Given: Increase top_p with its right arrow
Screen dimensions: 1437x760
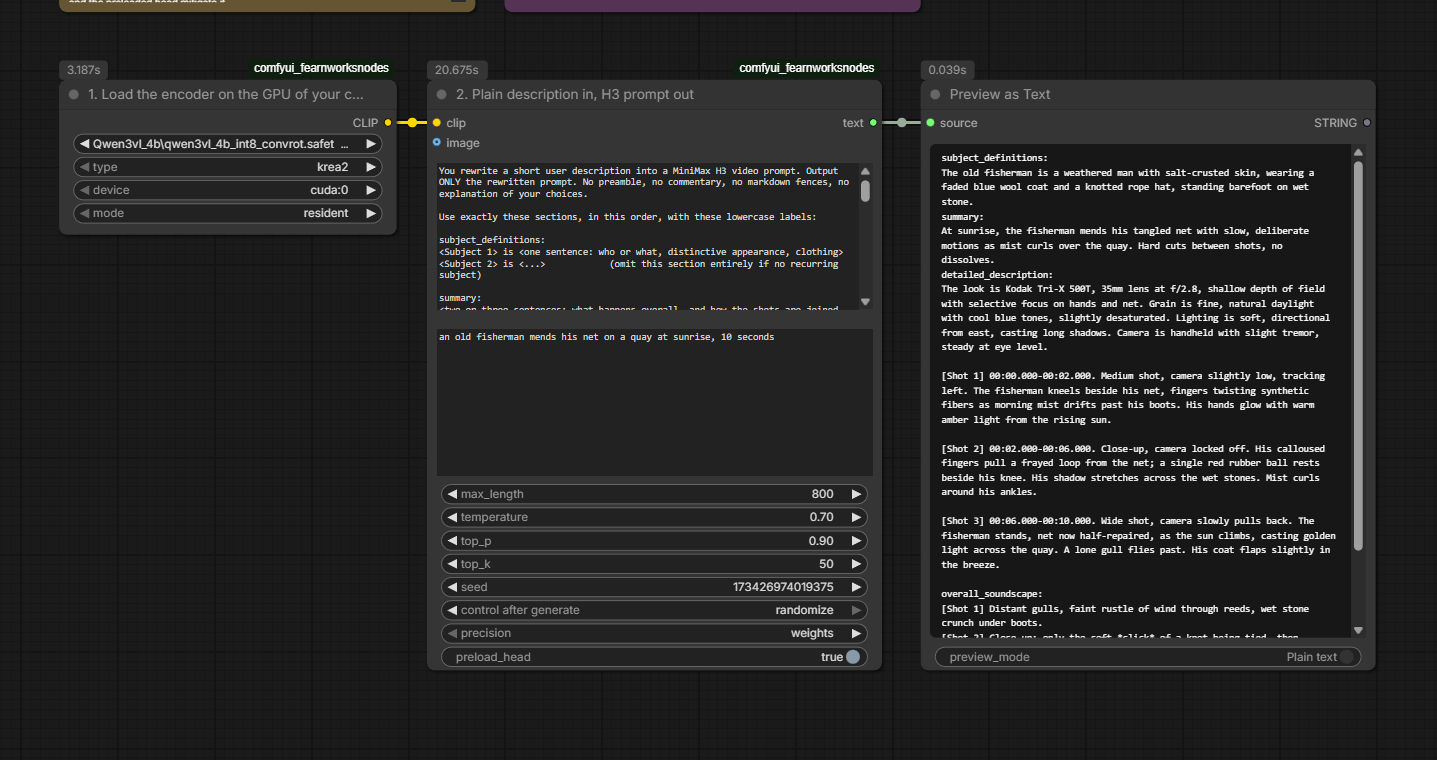Looking at the screenshot, I should pos(856,541).
